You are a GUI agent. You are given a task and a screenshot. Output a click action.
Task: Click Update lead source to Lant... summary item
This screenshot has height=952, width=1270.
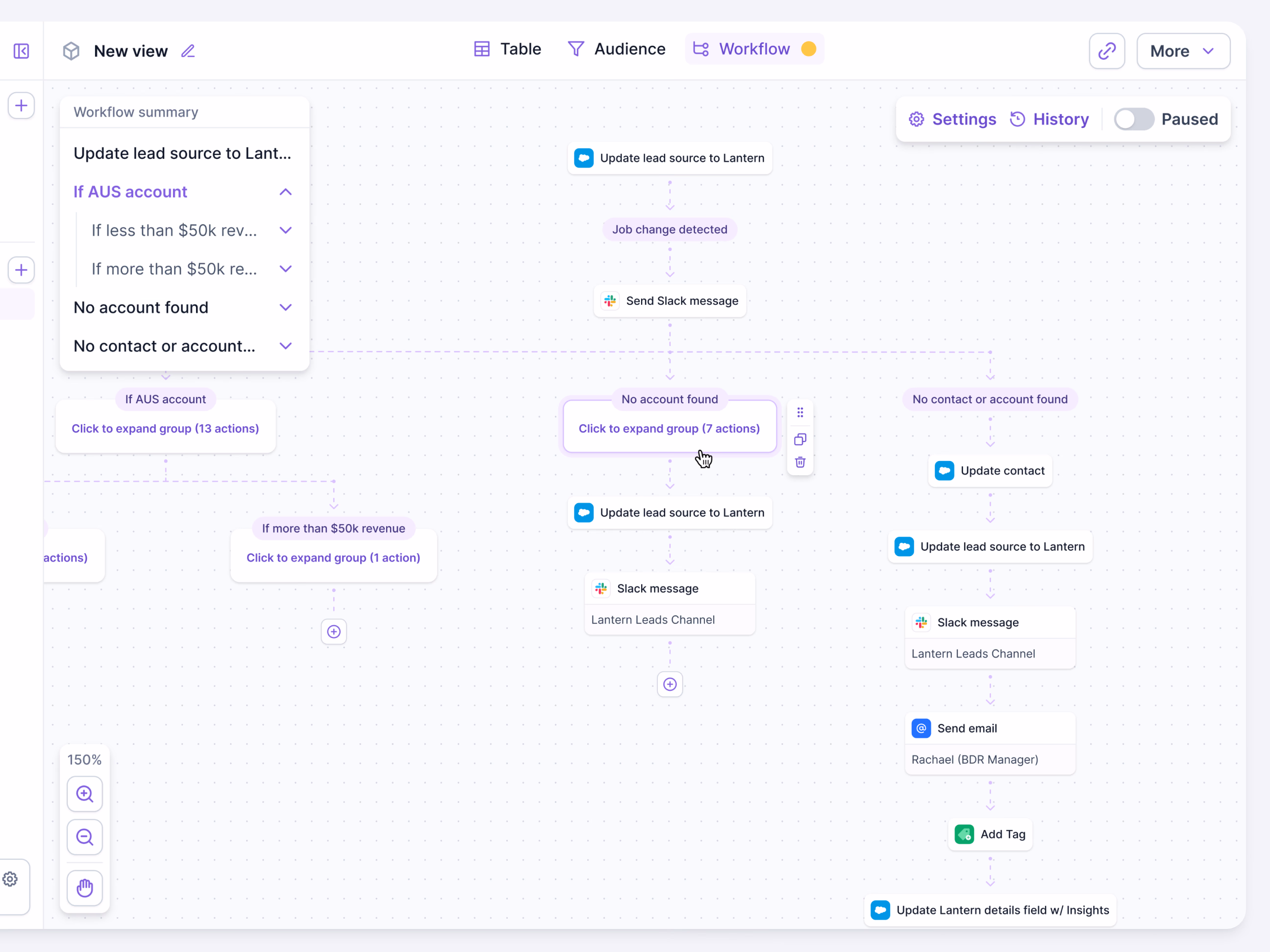(182, 153)
